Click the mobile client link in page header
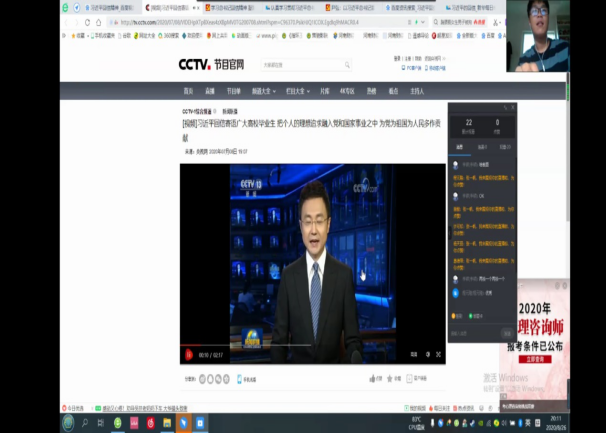 436,68
